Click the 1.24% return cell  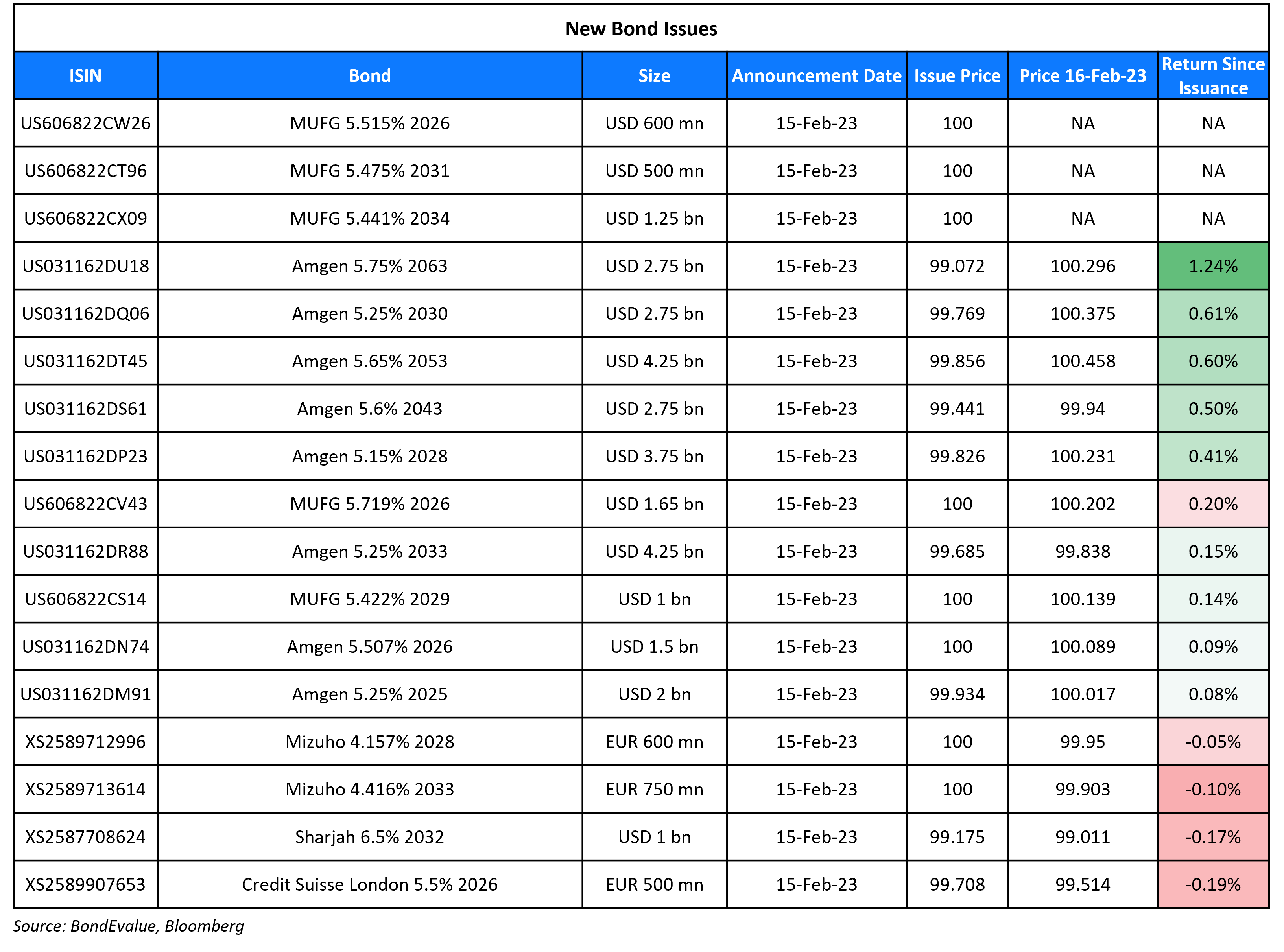pyautogui.click(x=1213, y=266)
